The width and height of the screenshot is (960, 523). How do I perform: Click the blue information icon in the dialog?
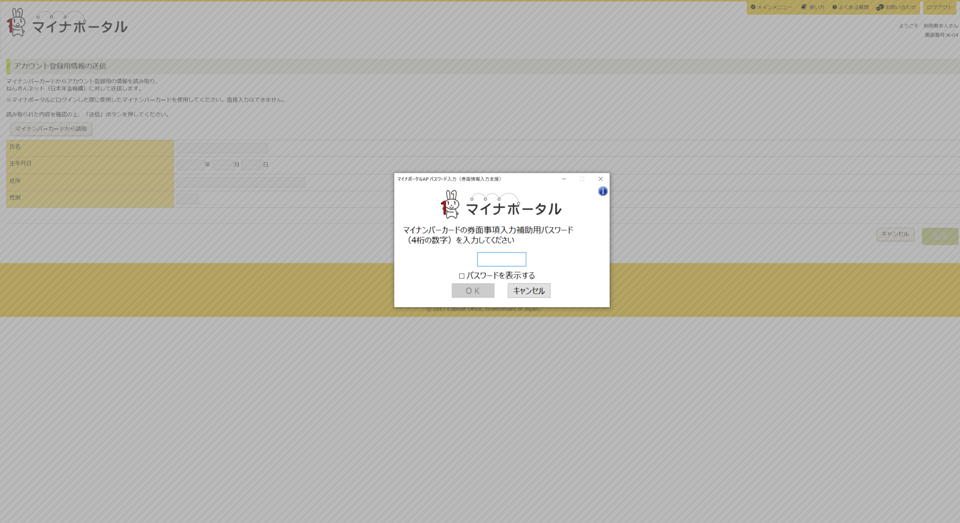(x=602, y=191)
